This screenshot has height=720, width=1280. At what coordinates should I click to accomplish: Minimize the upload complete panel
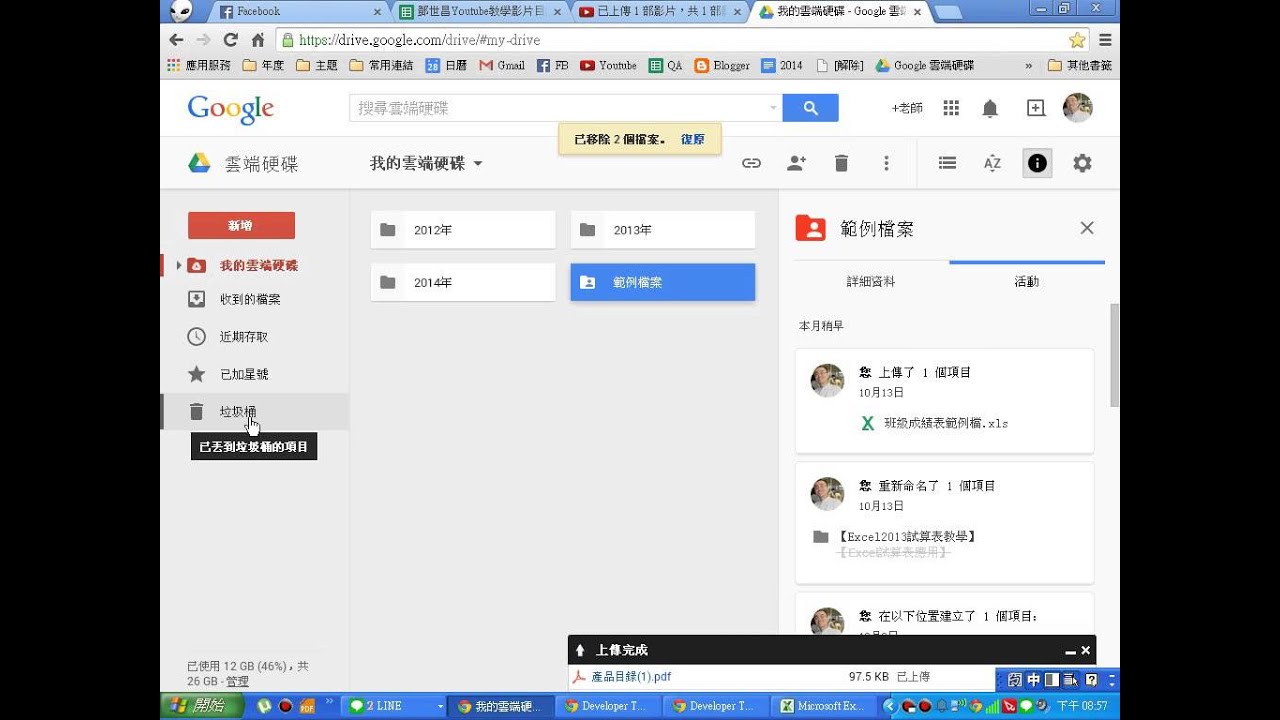click(x=1070, y=651)
